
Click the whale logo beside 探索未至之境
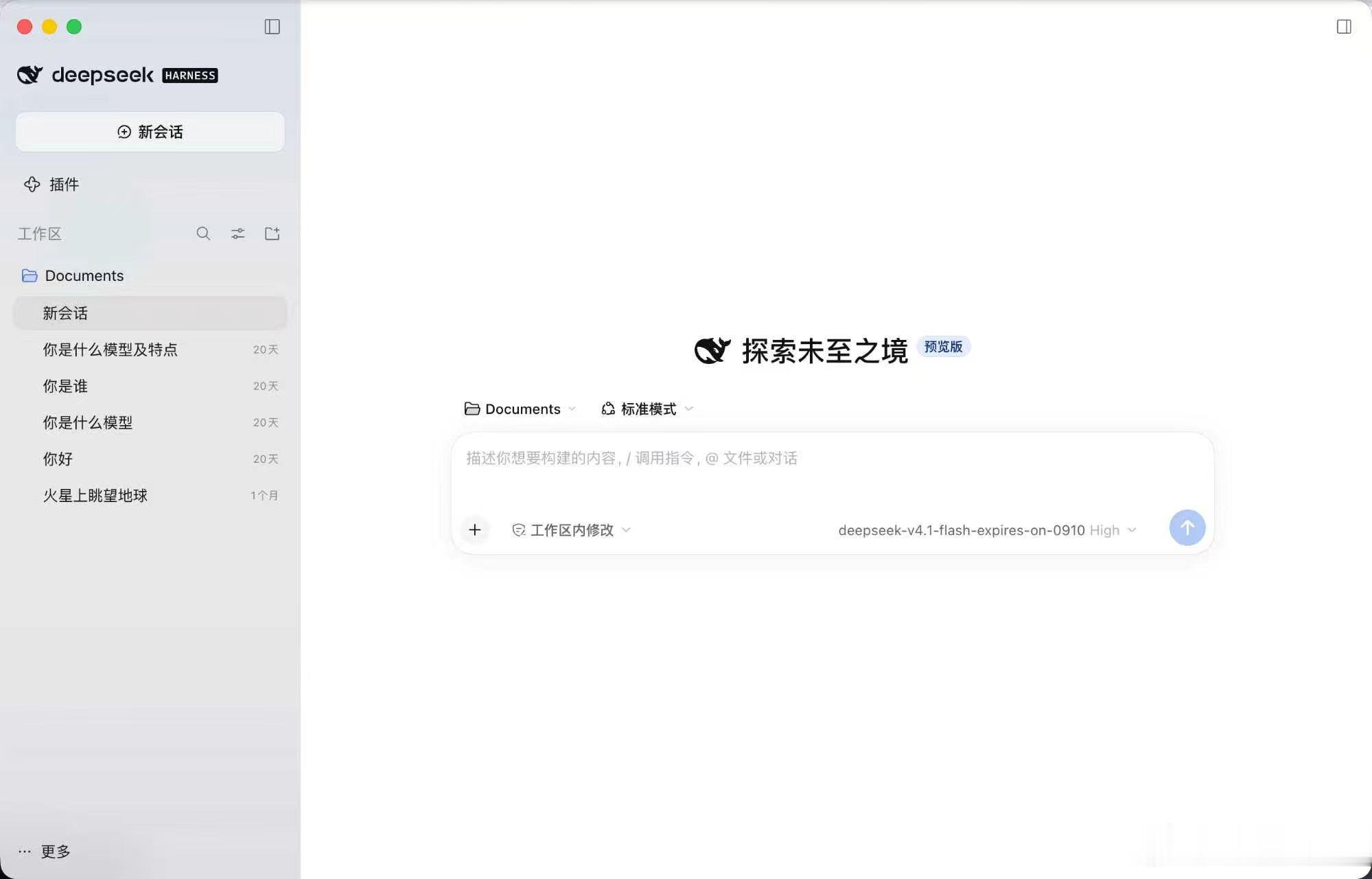pyautogui.click(x=712, y=350)
